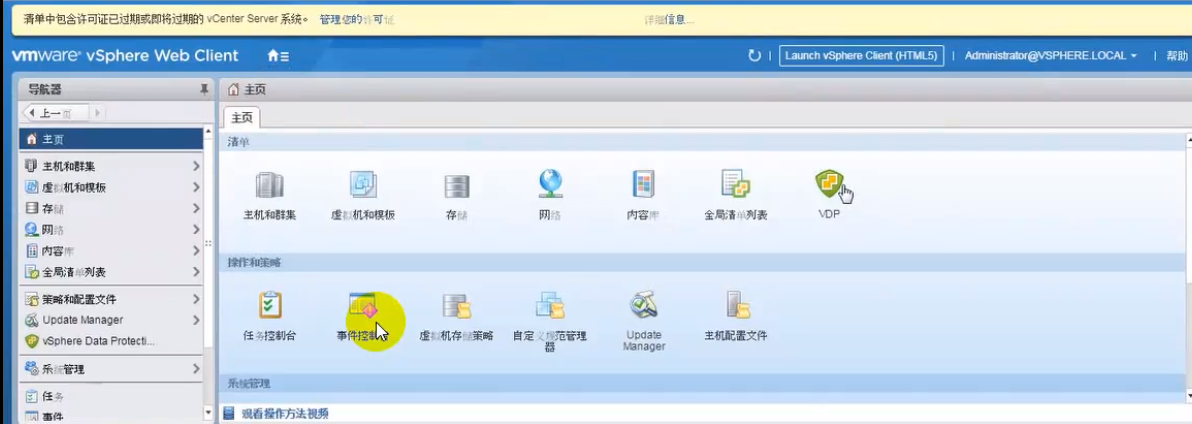Expand the 虚拟机和模板 chevron in navigator
1192x424 pixels.
click(195, 187)
